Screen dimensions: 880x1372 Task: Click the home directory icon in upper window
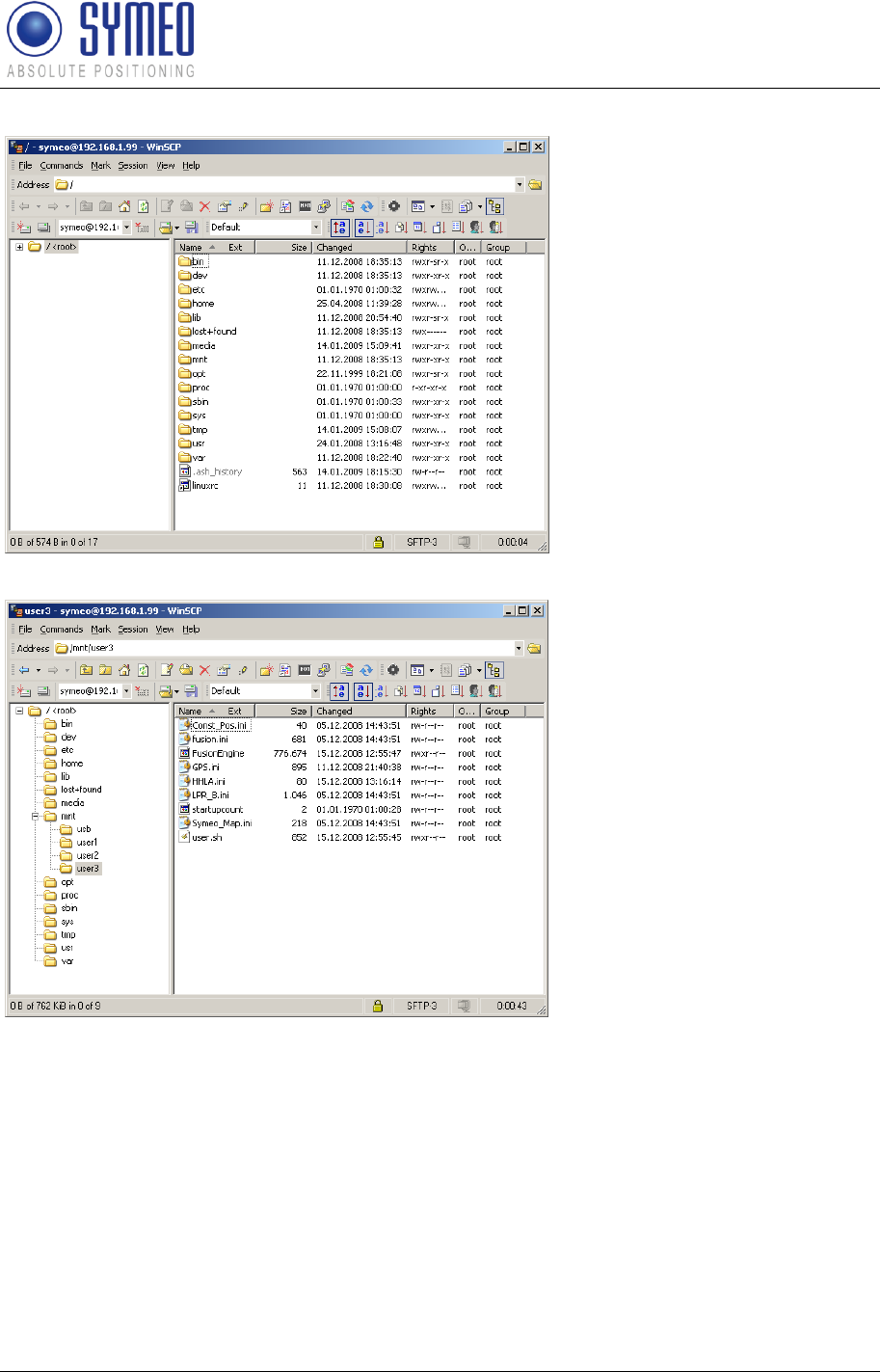pyautogui.click(x=124, y=206)
